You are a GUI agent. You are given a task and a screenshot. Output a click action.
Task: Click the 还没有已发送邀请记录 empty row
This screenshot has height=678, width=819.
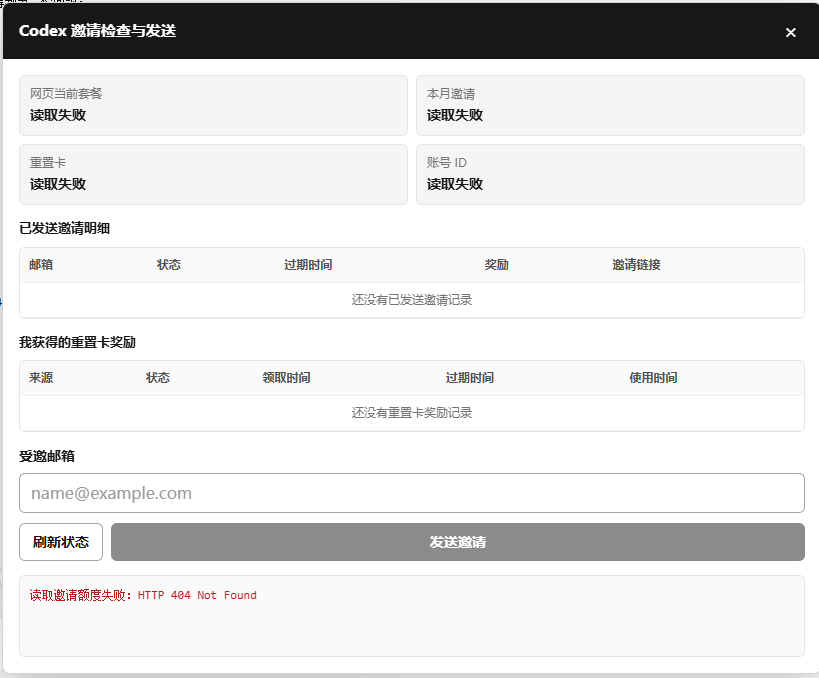(x=412, y=300)
